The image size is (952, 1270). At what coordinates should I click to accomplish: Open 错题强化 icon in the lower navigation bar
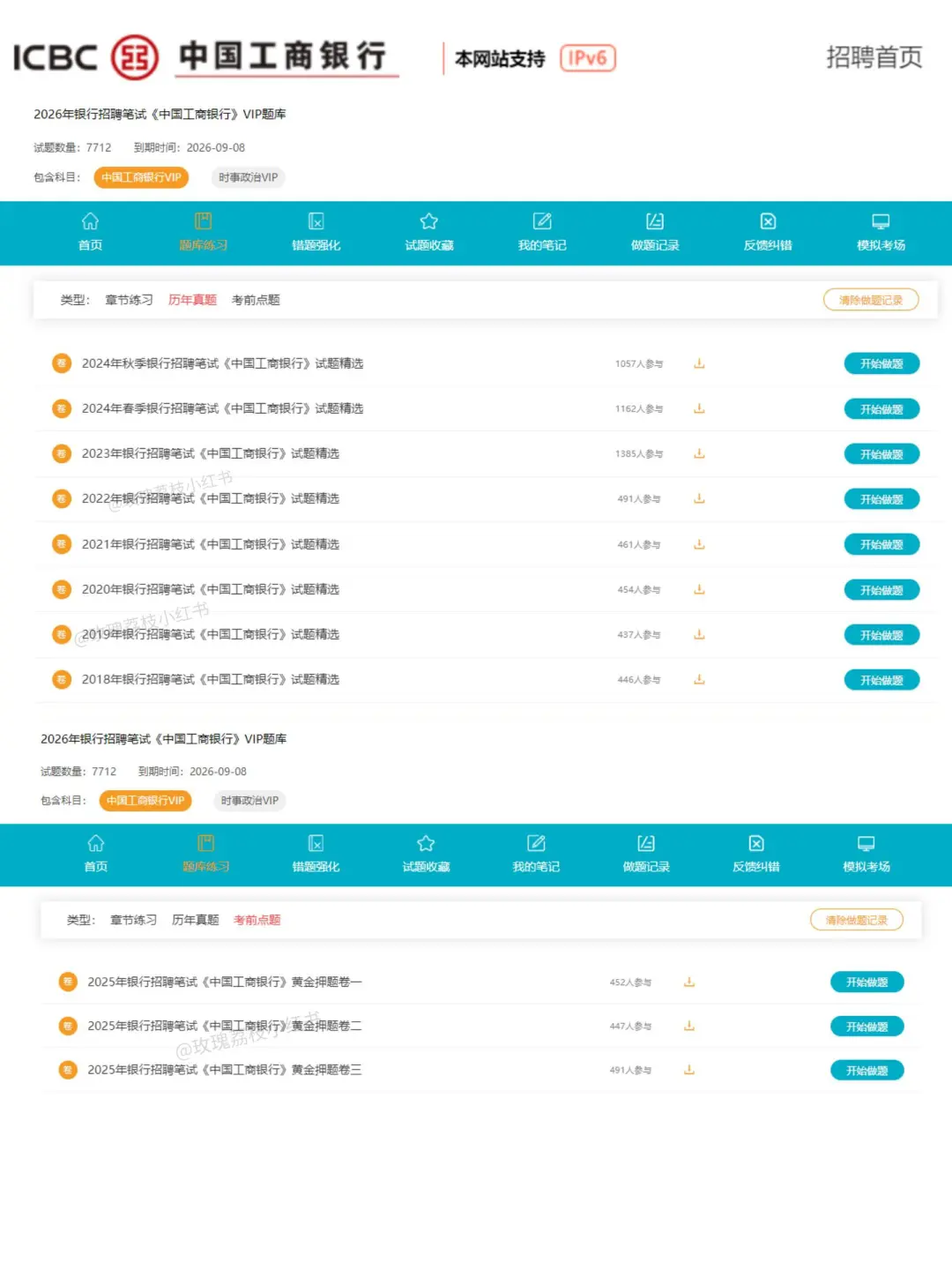(316, 843)
